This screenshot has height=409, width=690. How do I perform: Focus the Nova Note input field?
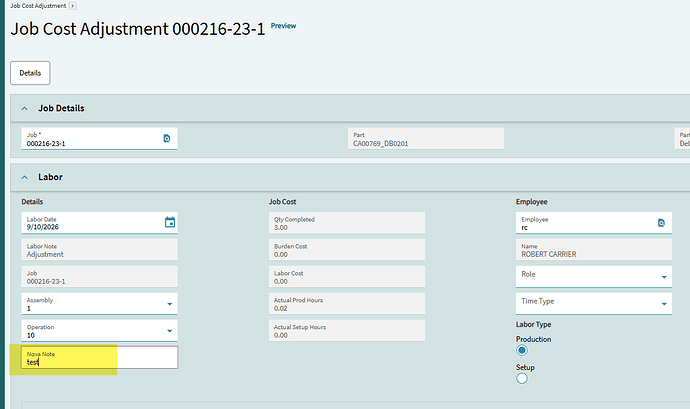coord(99,357)
